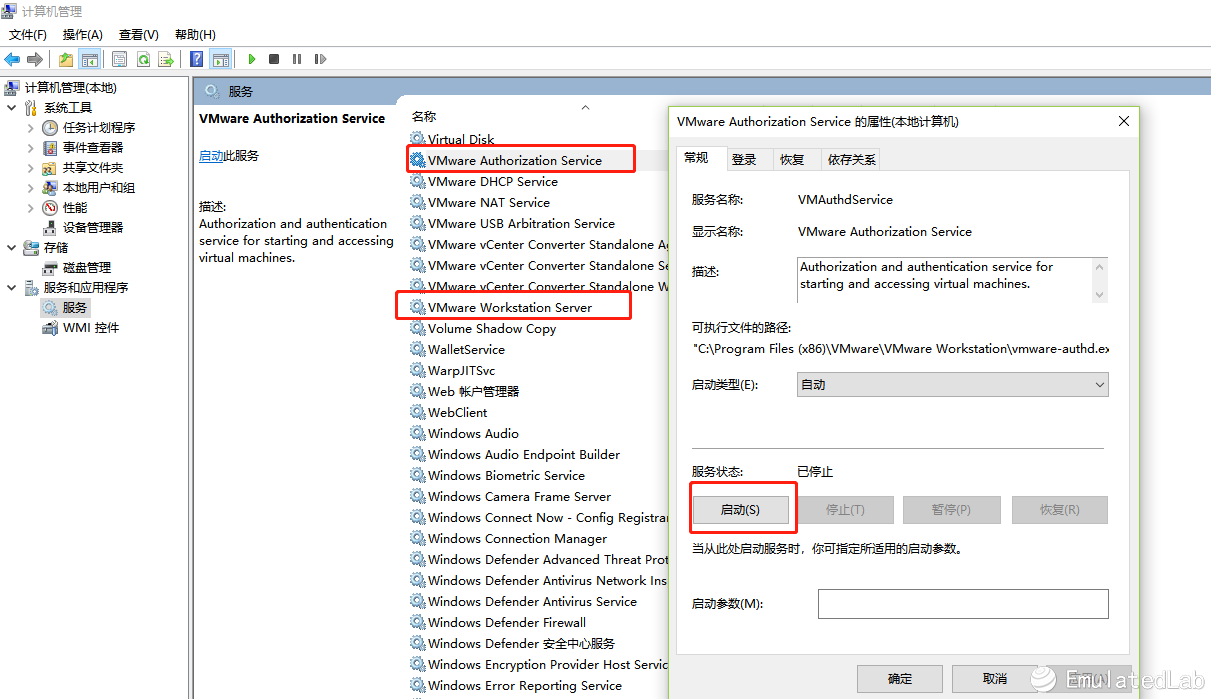Select 本地用户和组 in the tree

tap(99, 188)
